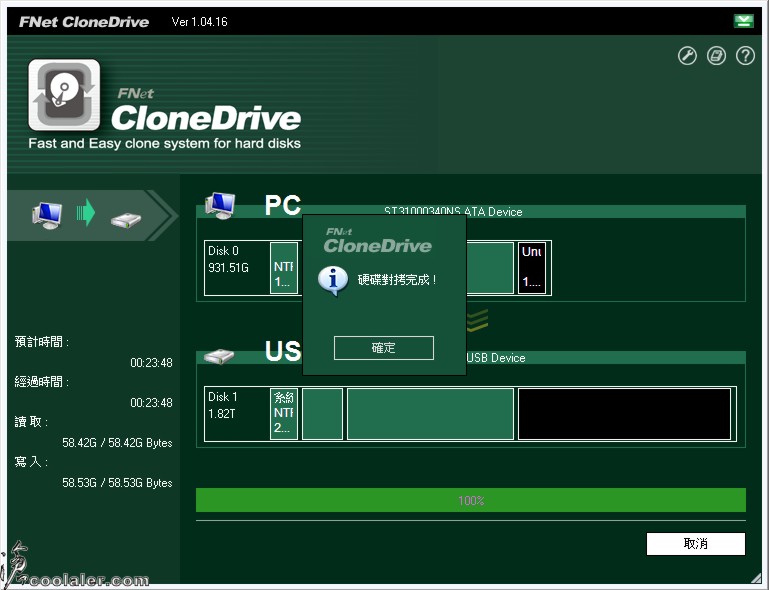Open the help question mark icon
Viewport: 769px width, 590px height.
click(745, 56)
